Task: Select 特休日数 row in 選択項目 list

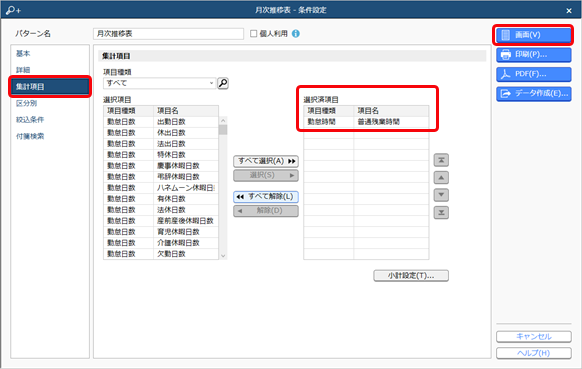Action: coord(161,155)
